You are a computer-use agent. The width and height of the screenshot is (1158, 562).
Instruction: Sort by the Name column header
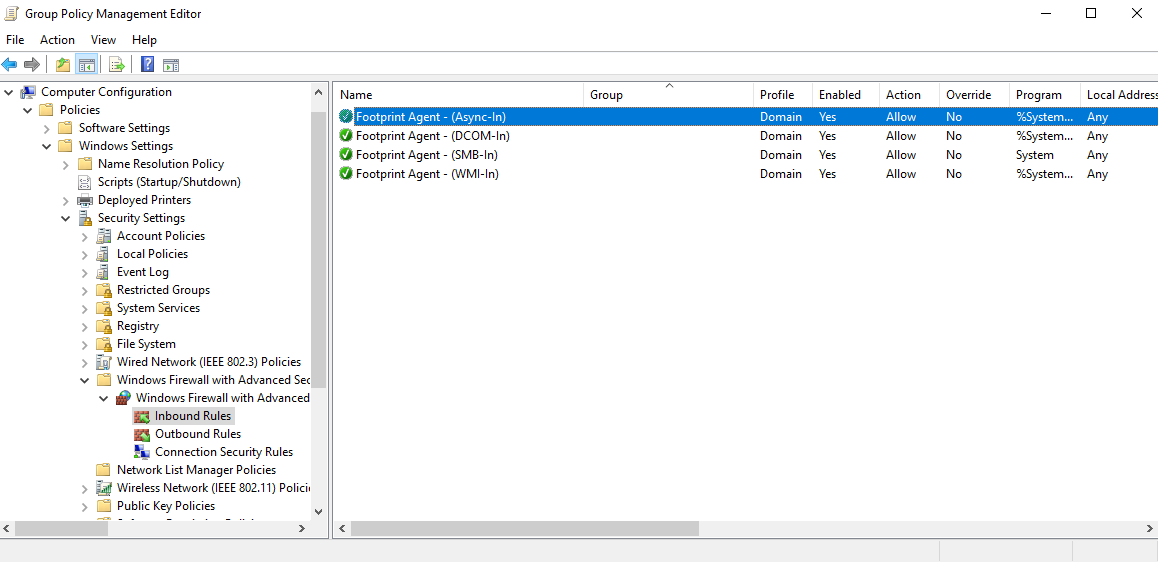pyautogui.click(x=459, y=95)
